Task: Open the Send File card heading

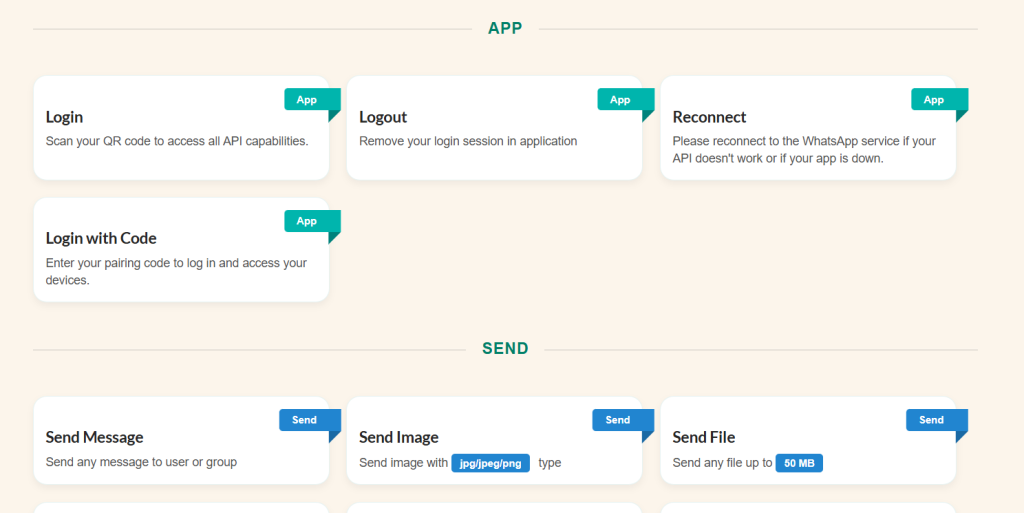Action: coord(703,437)
